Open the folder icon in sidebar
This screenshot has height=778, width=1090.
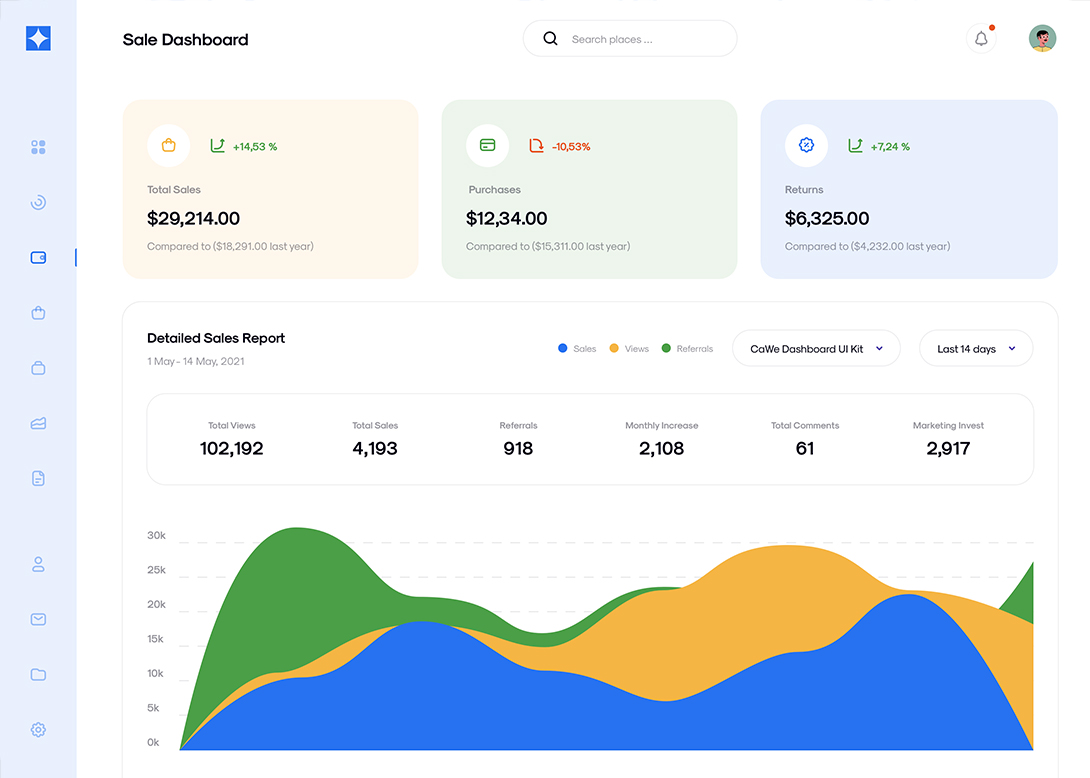click(x=38, y=675)
